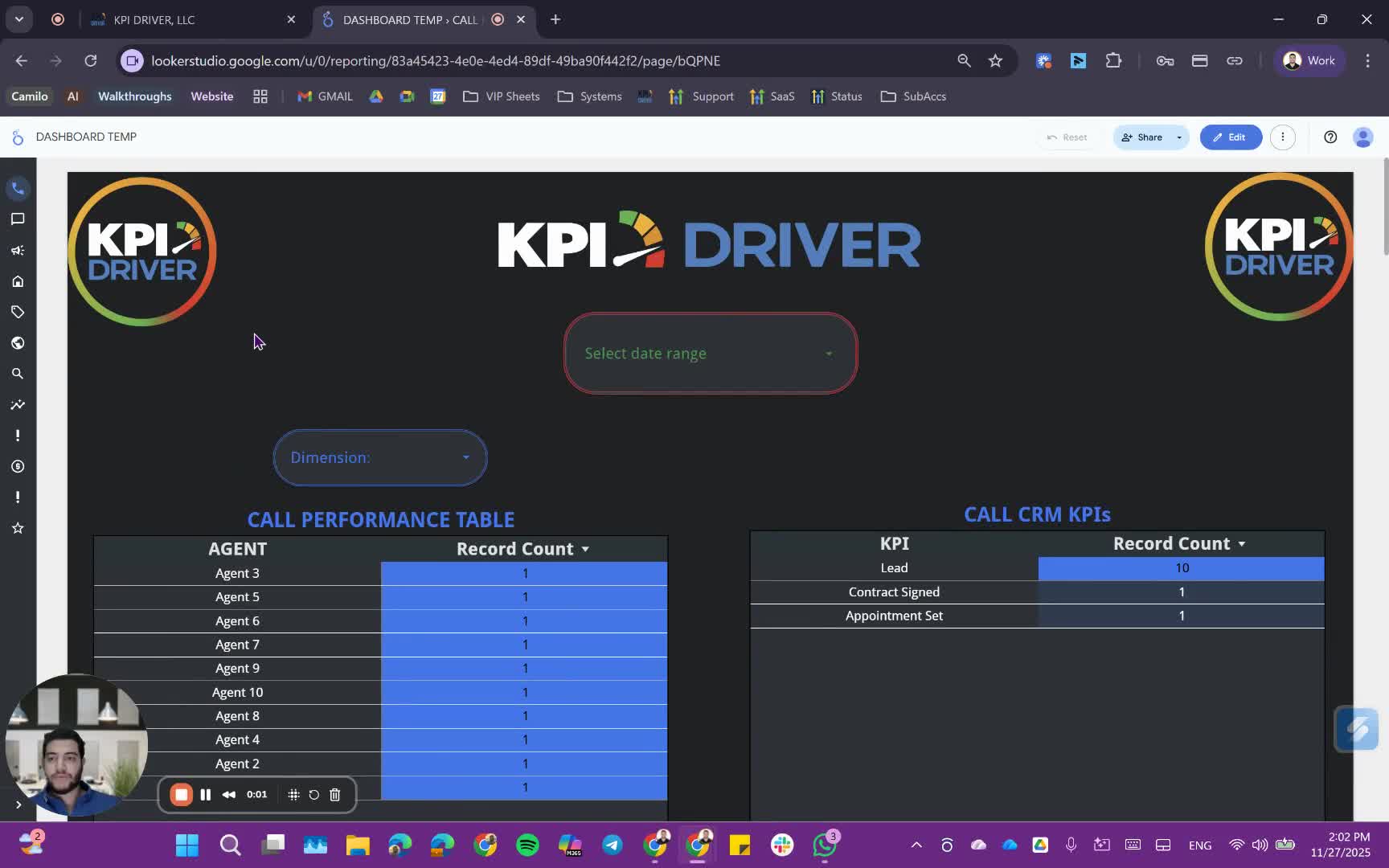Viewport: 1389px width, 868px height.
Task: Pause the screen recording
Action: (206, 795)
